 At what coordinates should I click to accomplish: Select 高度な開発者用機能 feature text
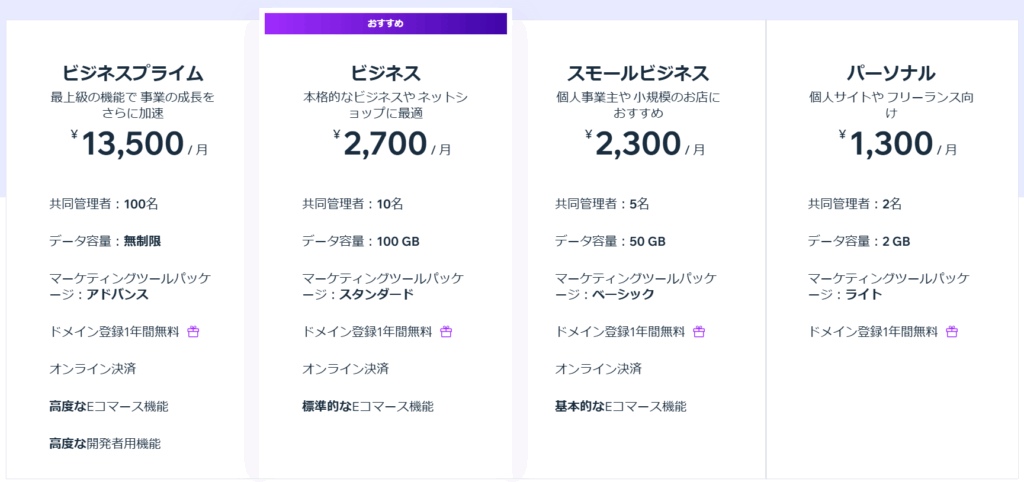[x=105, y=444]
